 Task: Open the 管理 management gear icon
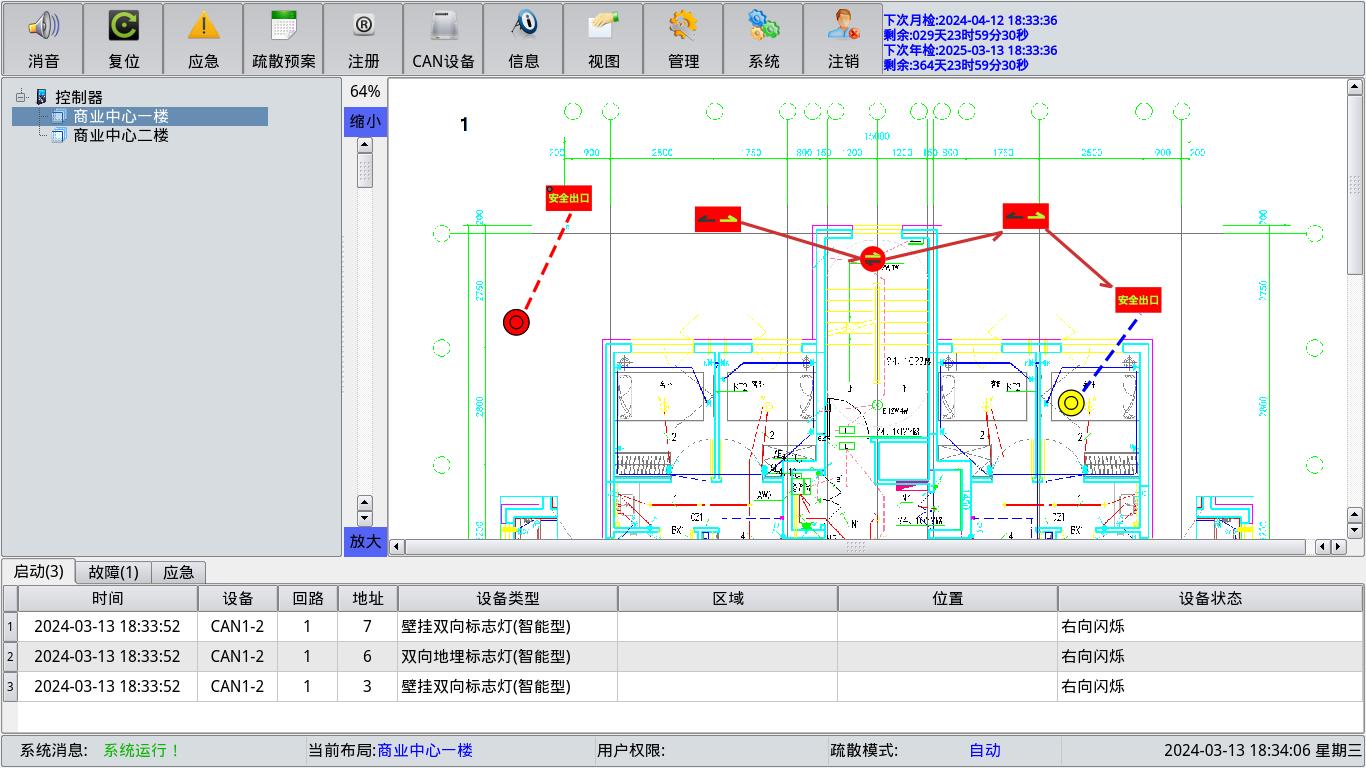(683, 27)
